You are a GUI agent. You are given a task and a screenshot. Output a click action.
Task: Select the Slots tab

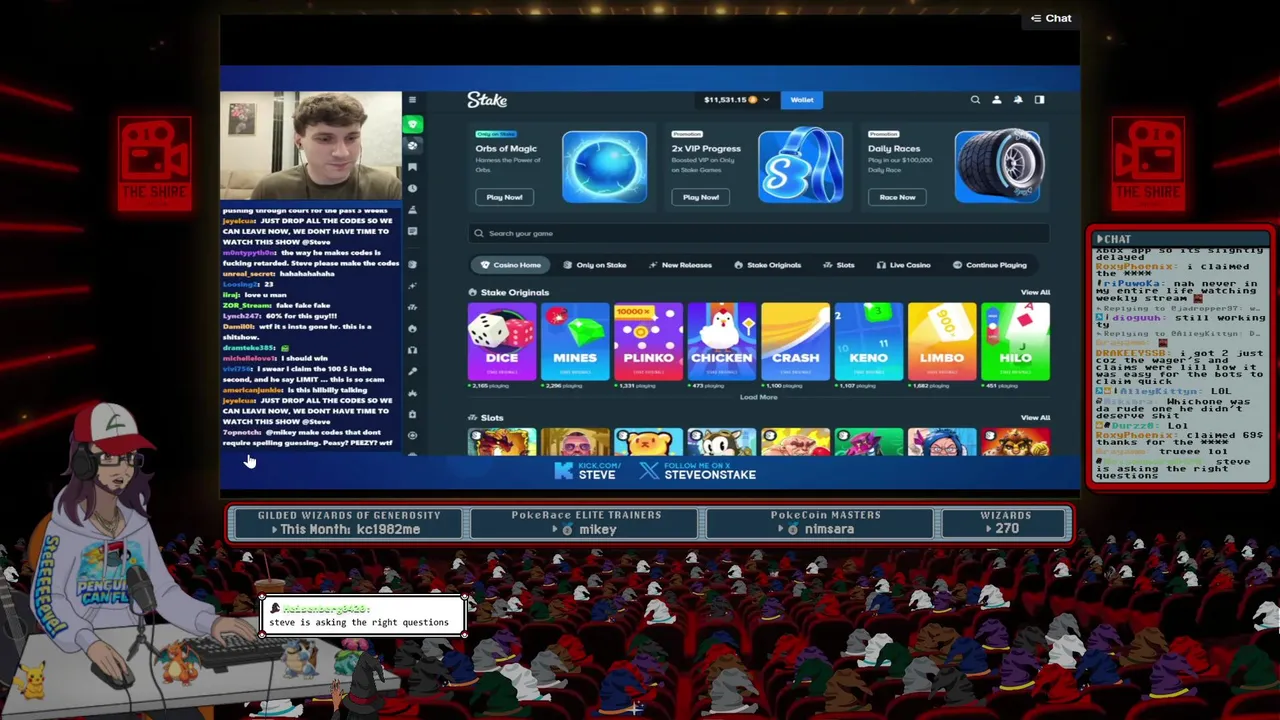point(838,265)
